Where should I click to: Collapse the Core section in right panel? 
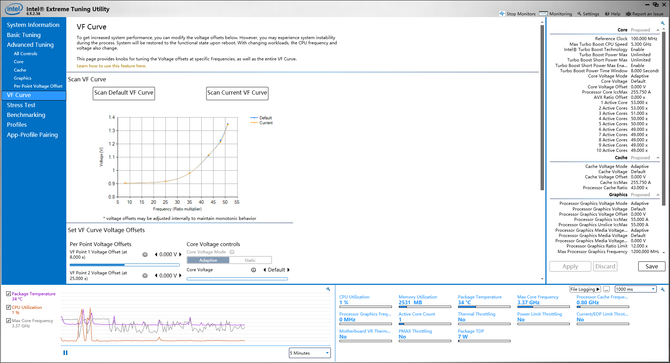pos(658,30)
